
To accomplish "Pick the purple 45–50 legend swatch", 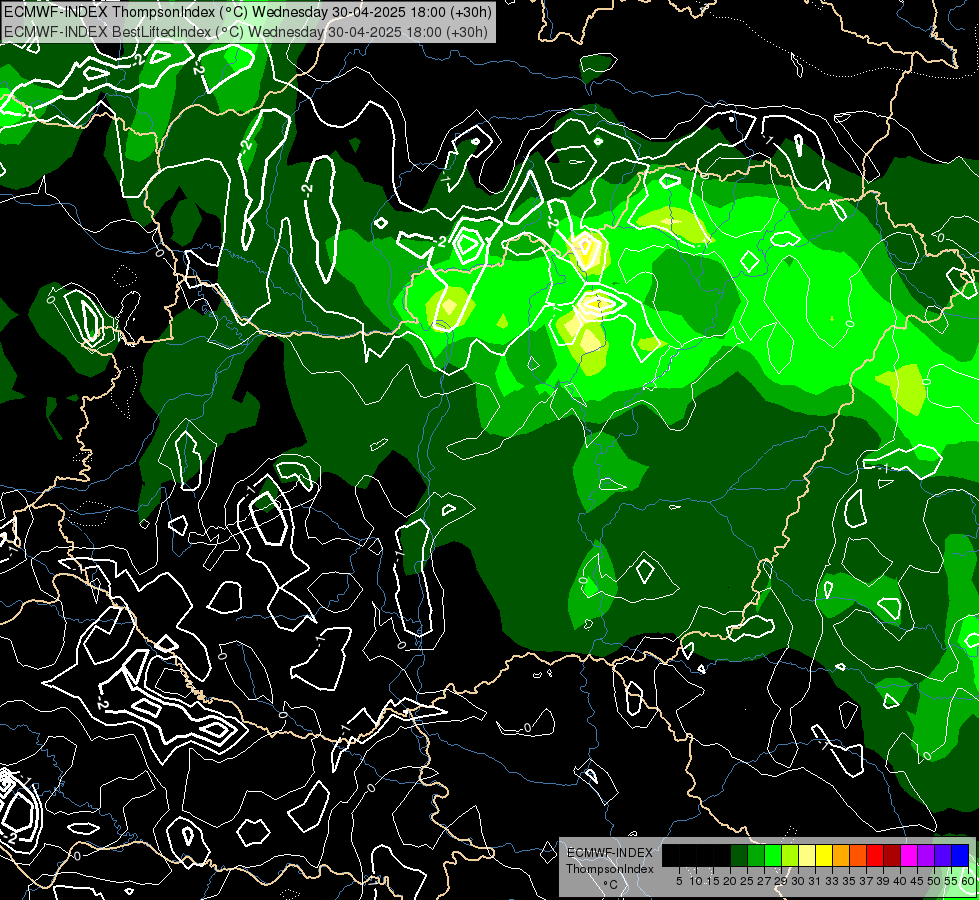I will [x=927, y=855].
